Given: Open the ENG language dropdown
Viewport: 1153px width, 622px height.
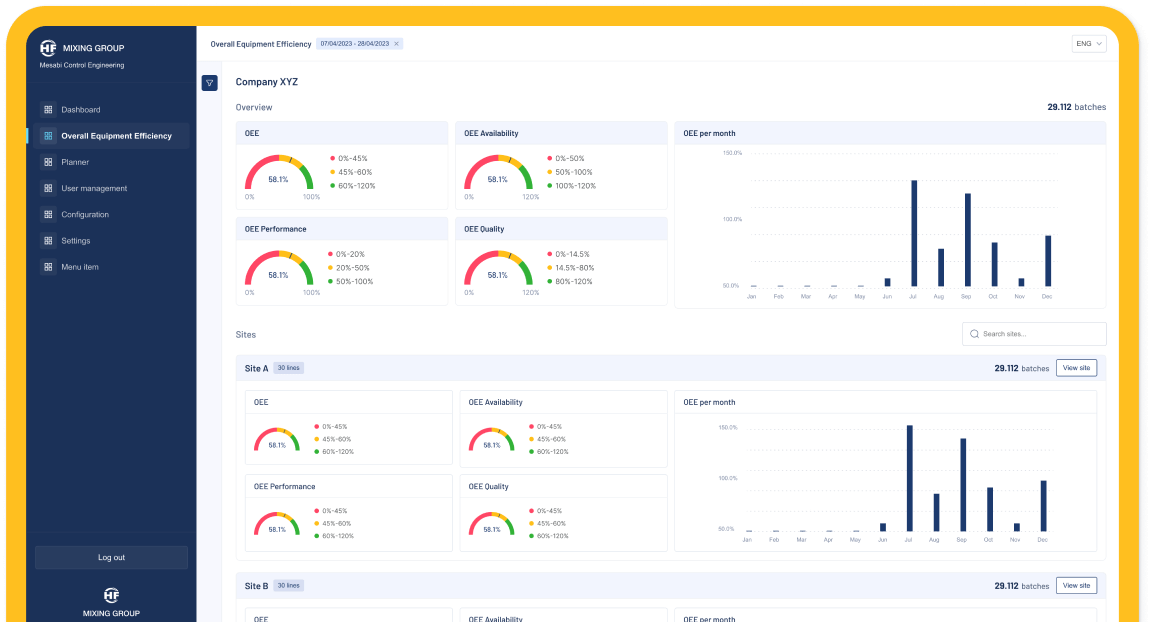Looking at the screenshot, I should [x=1088, y=44].
